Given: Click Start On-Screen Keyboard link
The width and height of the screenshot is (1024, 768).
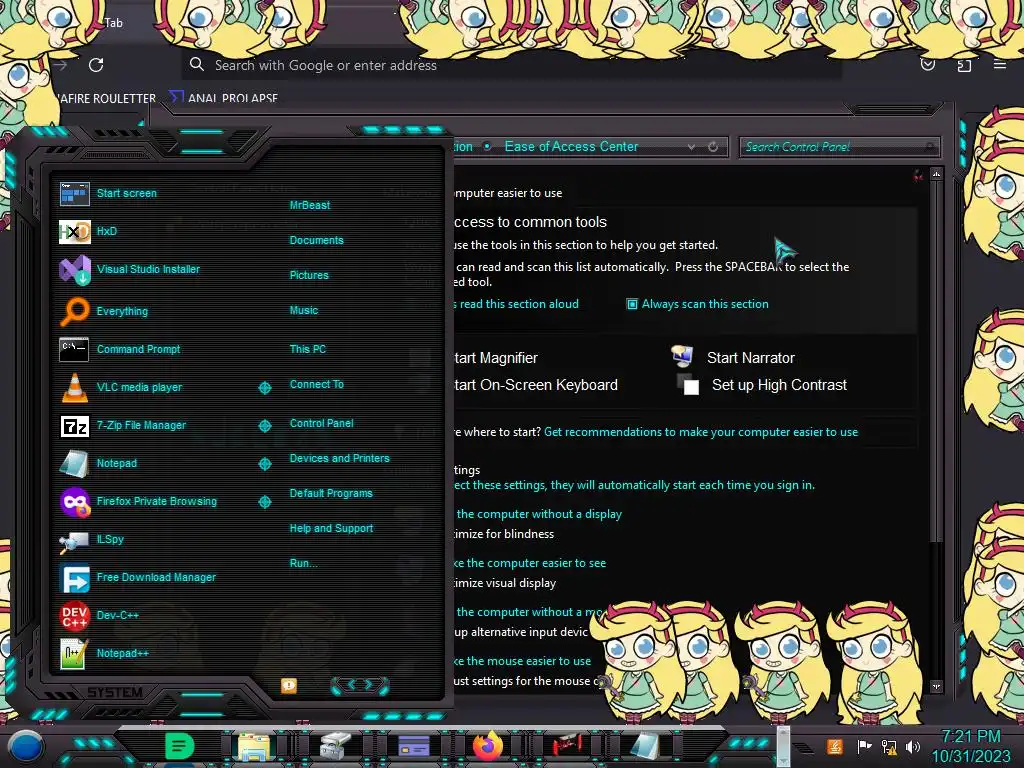Looking at the screenshot, I should pos(536,385).
